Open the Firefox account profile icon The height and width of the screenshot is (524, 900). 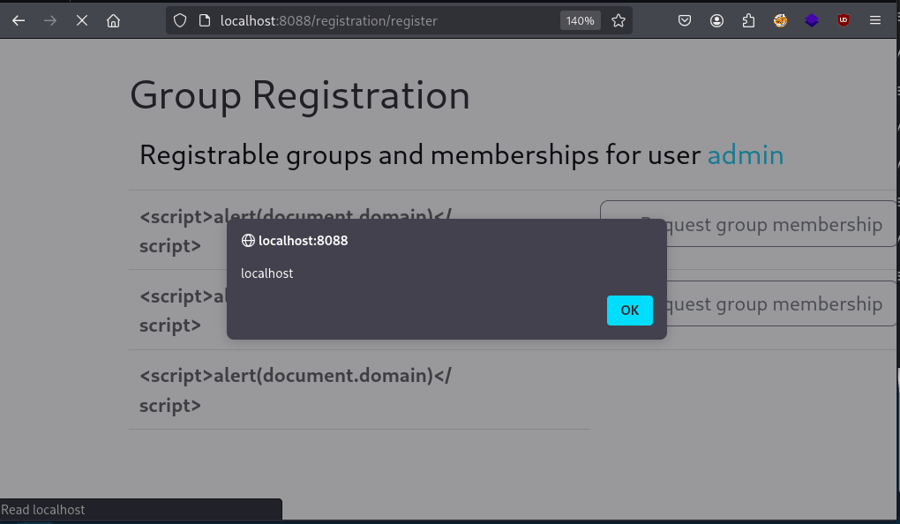[x=717, y=20]
